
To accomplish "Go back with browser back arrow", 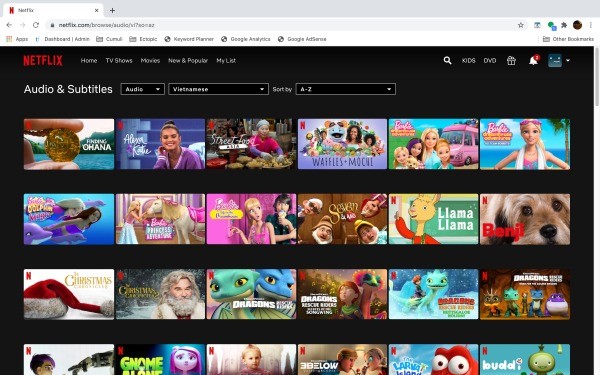I will click(9, 25).
